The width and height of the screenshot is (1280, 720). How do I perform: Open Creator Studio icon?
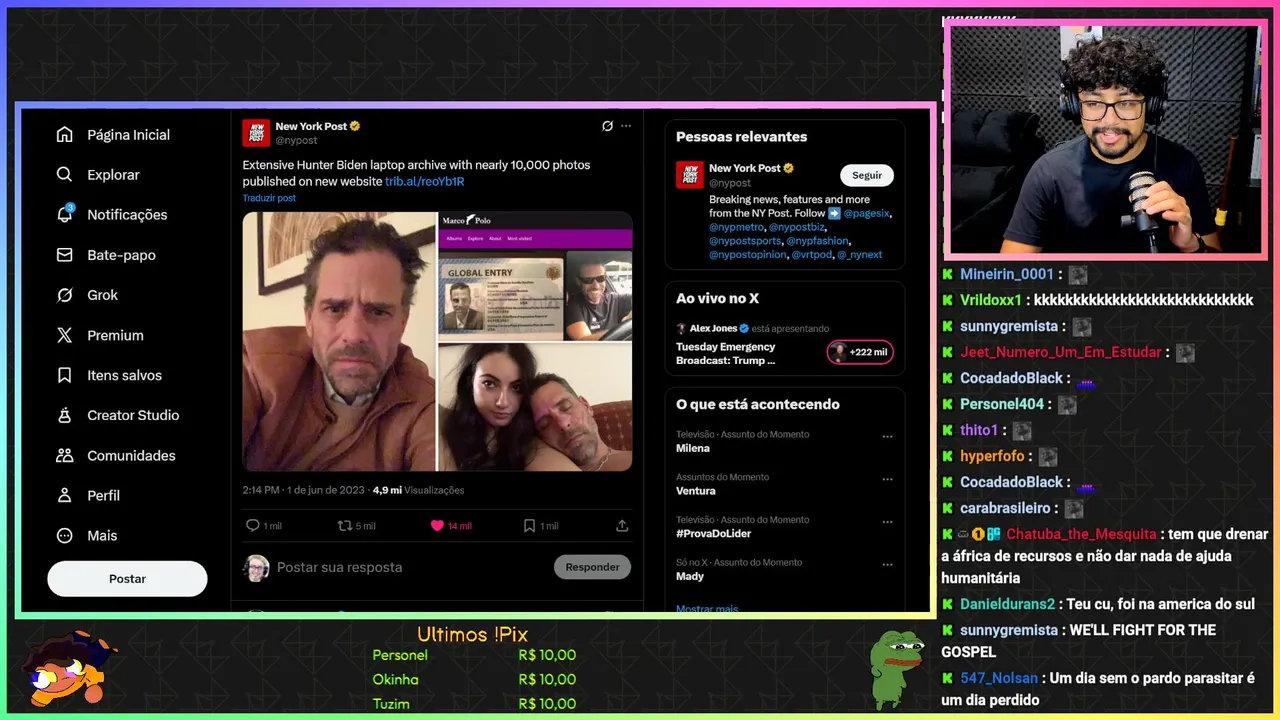pos(65,415)
